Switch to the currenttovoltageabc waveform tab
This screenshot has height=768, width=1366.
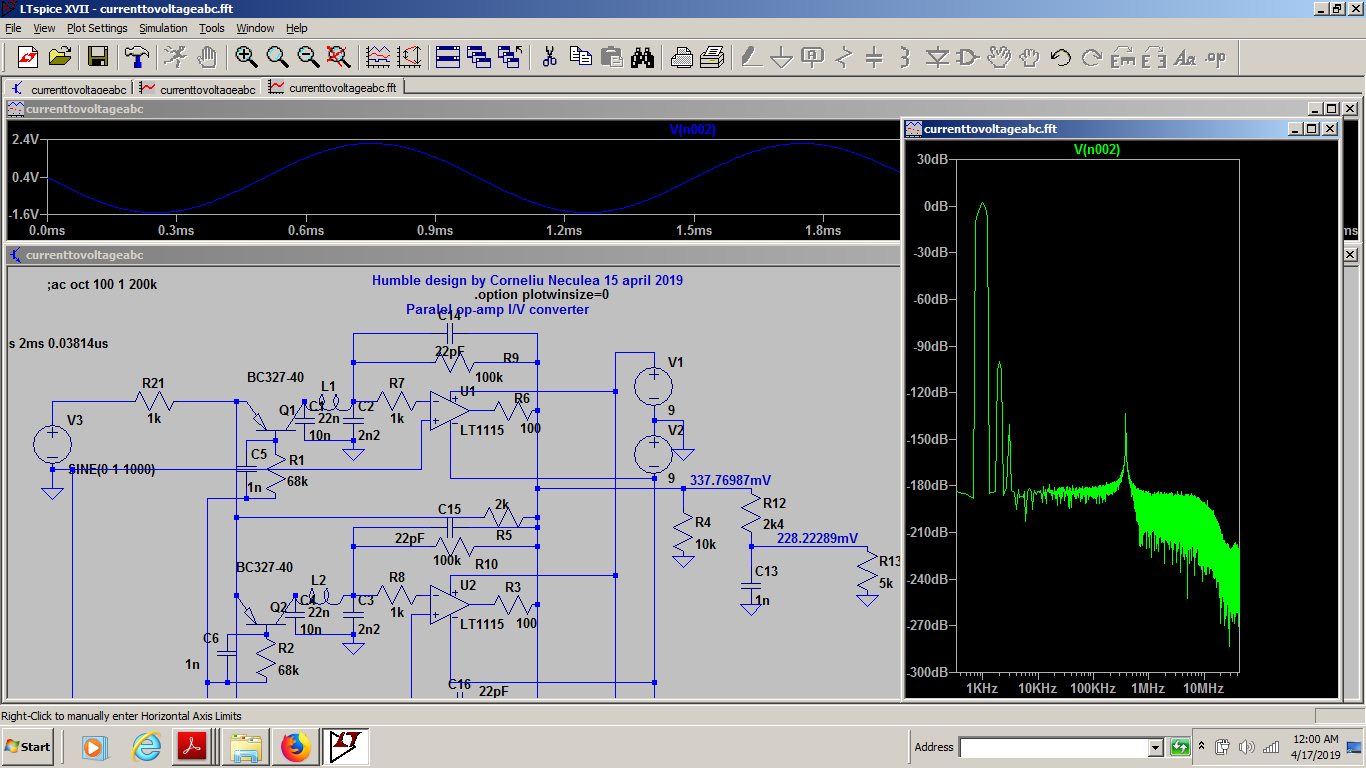197,88
